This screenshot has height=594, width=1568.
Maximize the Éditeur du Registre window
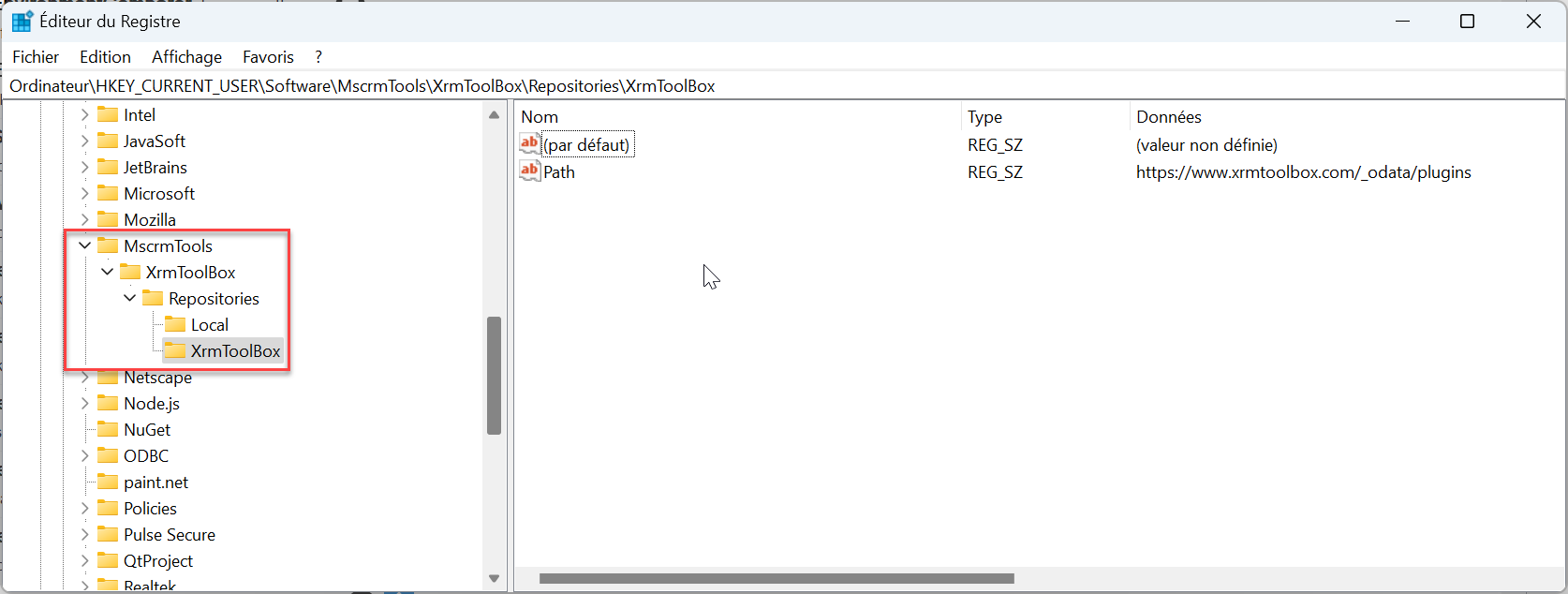click(x=1467, y=21)
